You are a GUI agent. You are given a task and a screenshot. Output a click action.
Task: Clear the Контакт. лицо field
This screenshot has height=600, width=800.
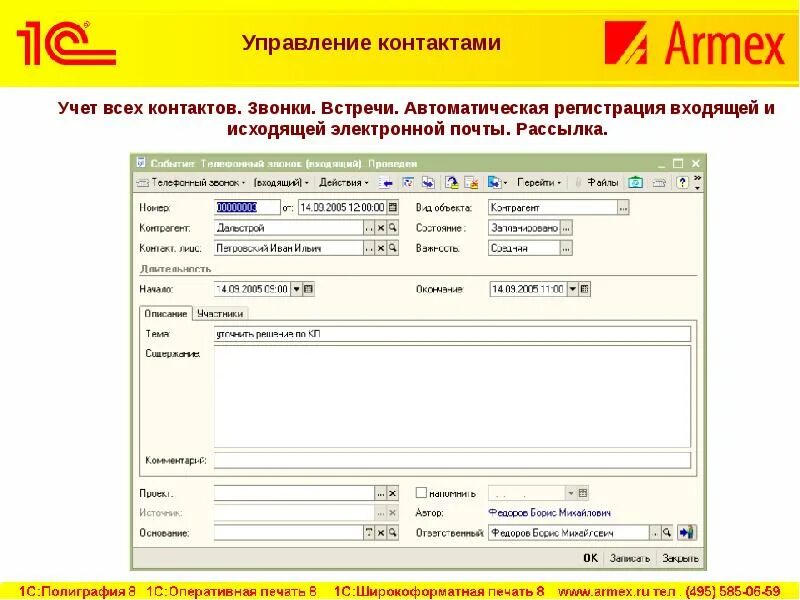point(381,248)
